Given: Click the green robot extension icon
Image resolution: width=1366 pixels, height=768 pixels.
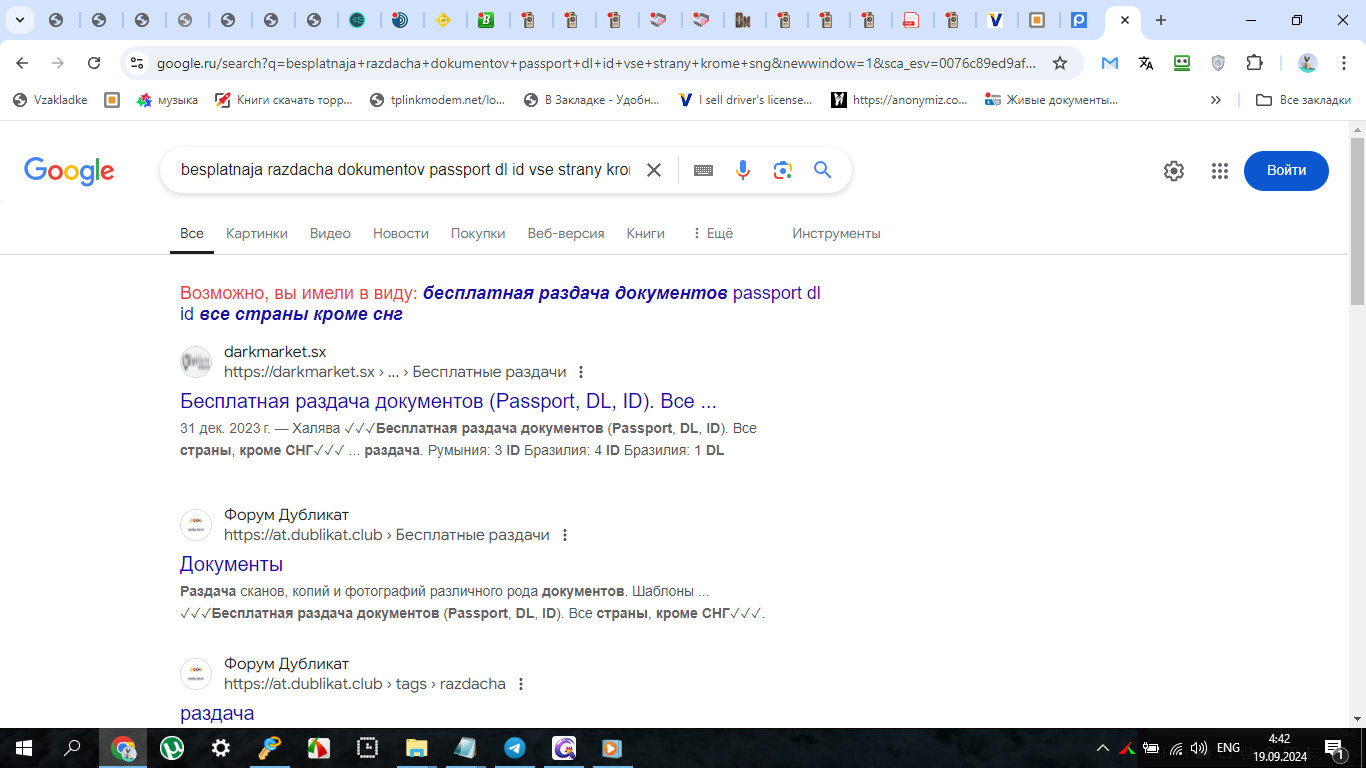Looking at the screenshot, I should pos(1182,63).
